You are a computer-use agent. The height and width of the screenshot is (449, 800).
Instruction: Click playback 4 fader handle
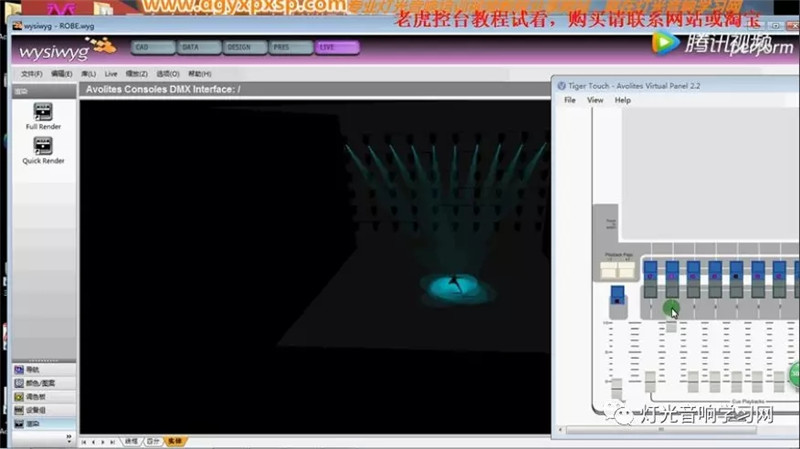click(x=715, y=382)
